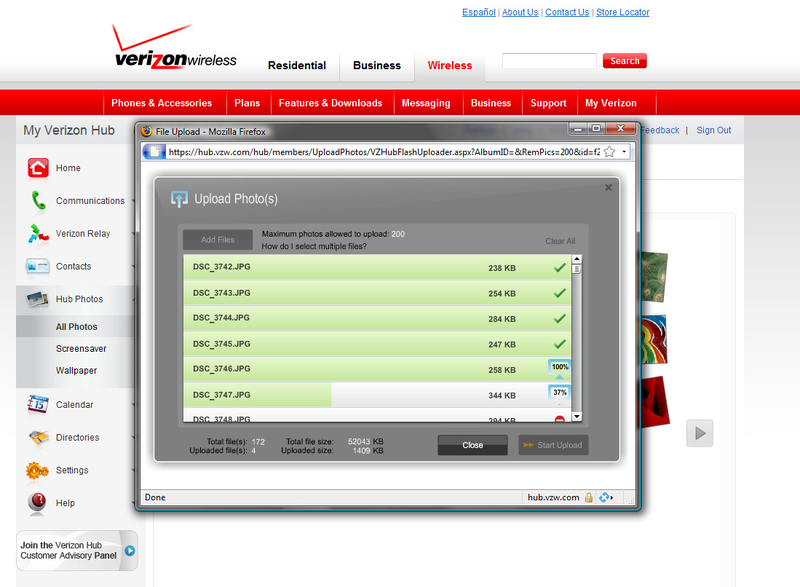Open the About Us link

520,12
